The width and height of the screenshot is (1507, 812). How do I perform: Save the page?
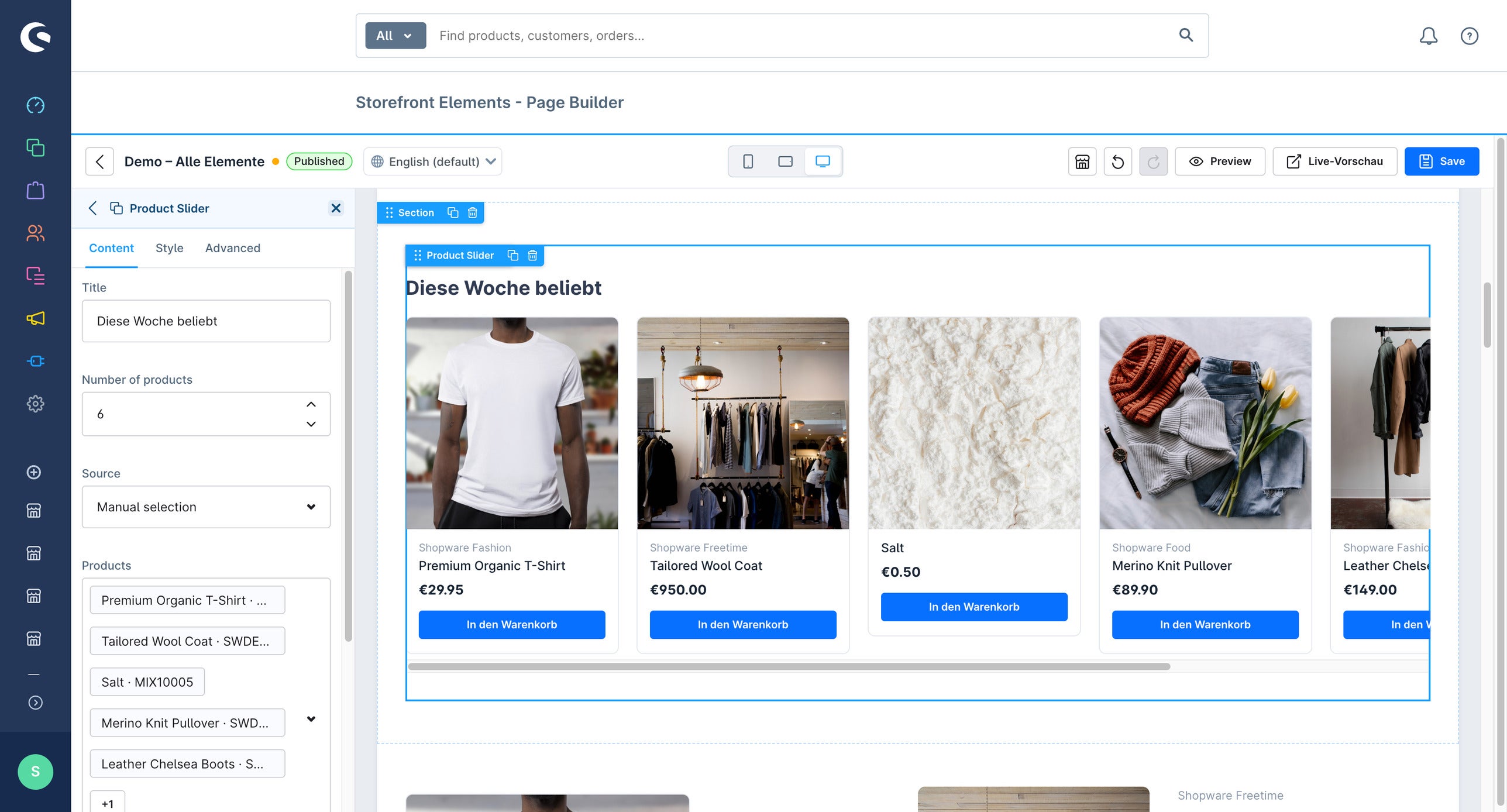(x=1441, y=161)
